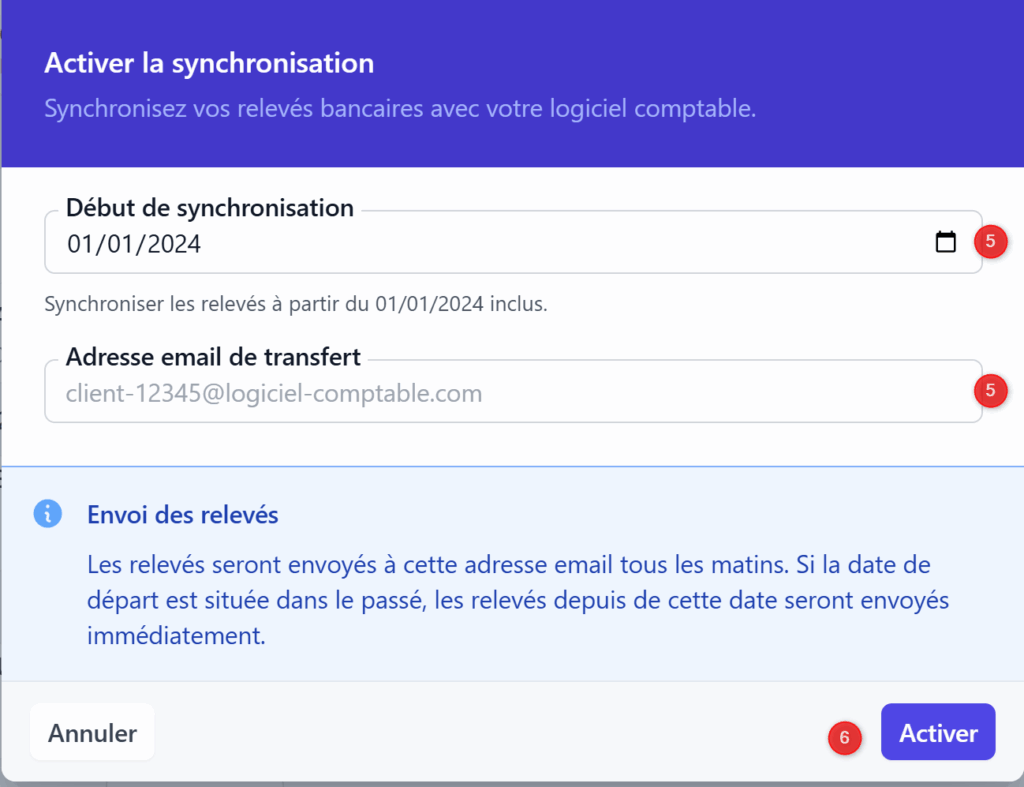Image resolution: width=1024 pixels, height=787 pixels.
Task: Click the subtitle about relevés bancaires
Action: click(x=399, y=108)
